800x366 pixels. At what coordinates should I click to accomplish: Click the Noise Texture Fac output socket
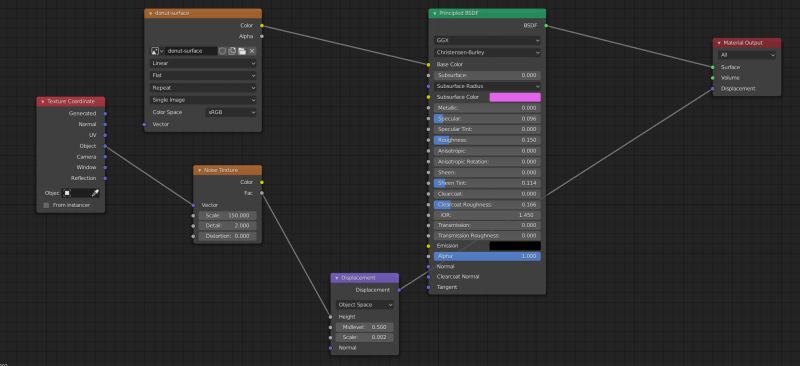point(262,193)
